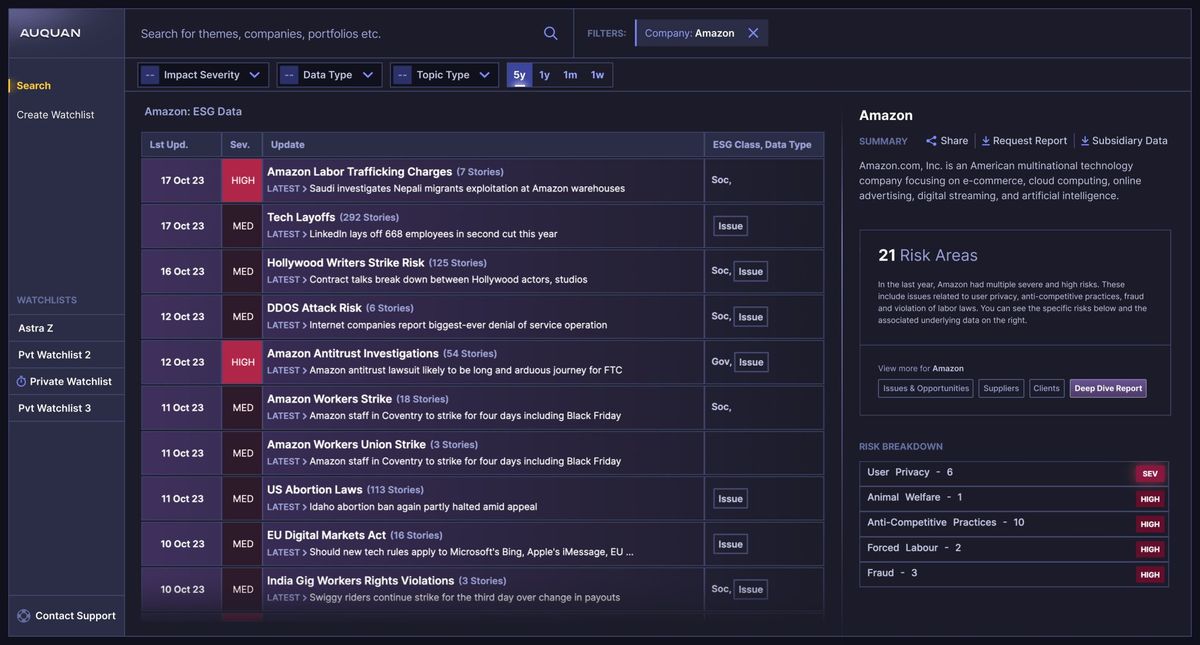
Task: Click the Request Report download icon
Action: tap(986, 141)
